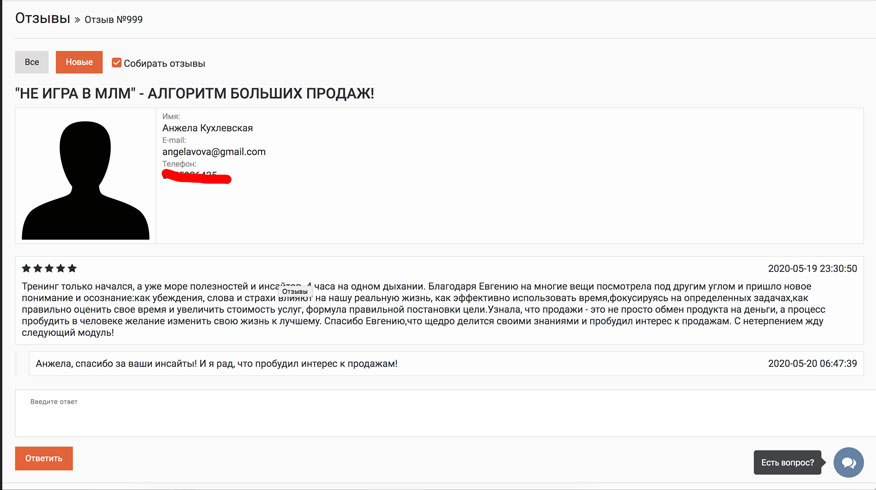This screenshot has width=876, height=490.
Task: Switch to the "Все" reviews filter
Action: [x=32, y=62]
